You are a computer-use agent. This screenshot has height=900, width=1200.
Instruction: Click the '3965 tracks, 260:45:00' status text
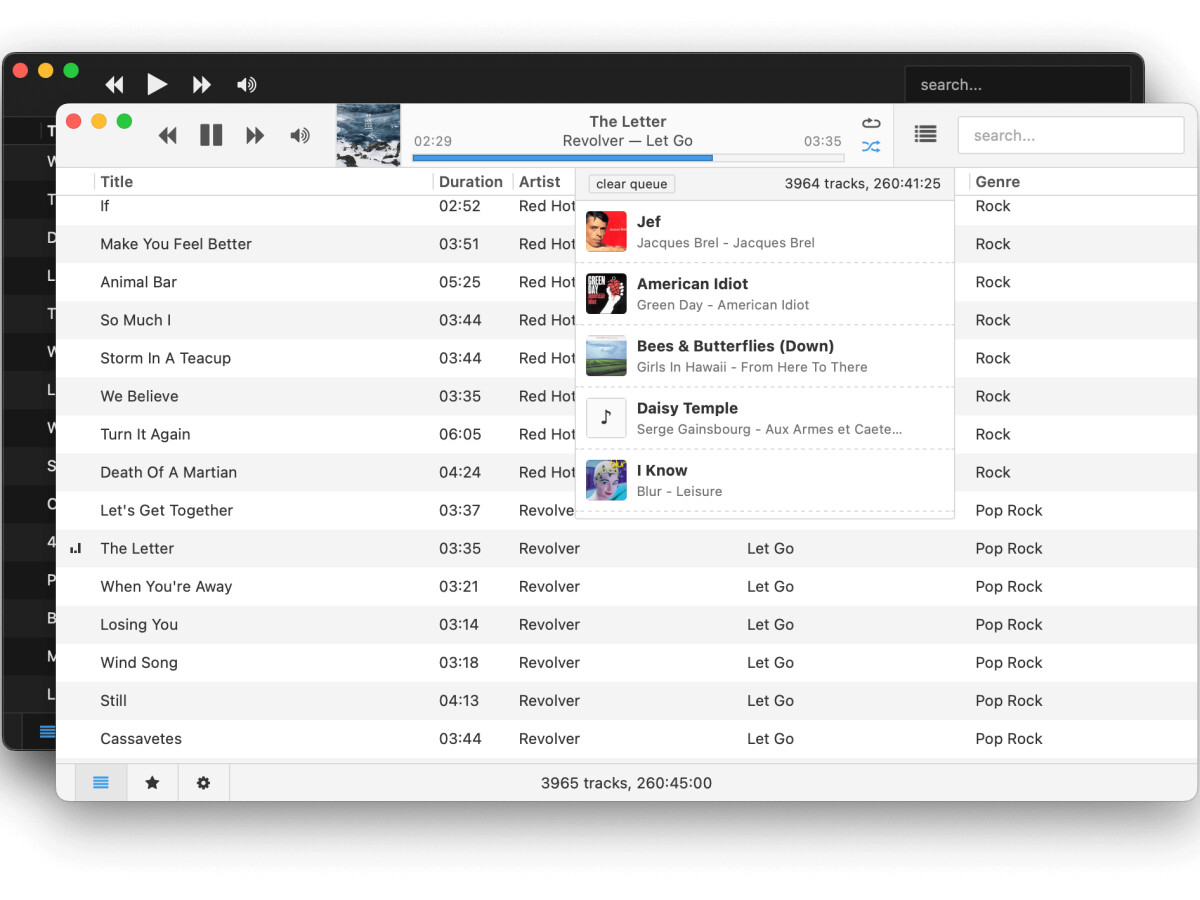click(627, 783)
